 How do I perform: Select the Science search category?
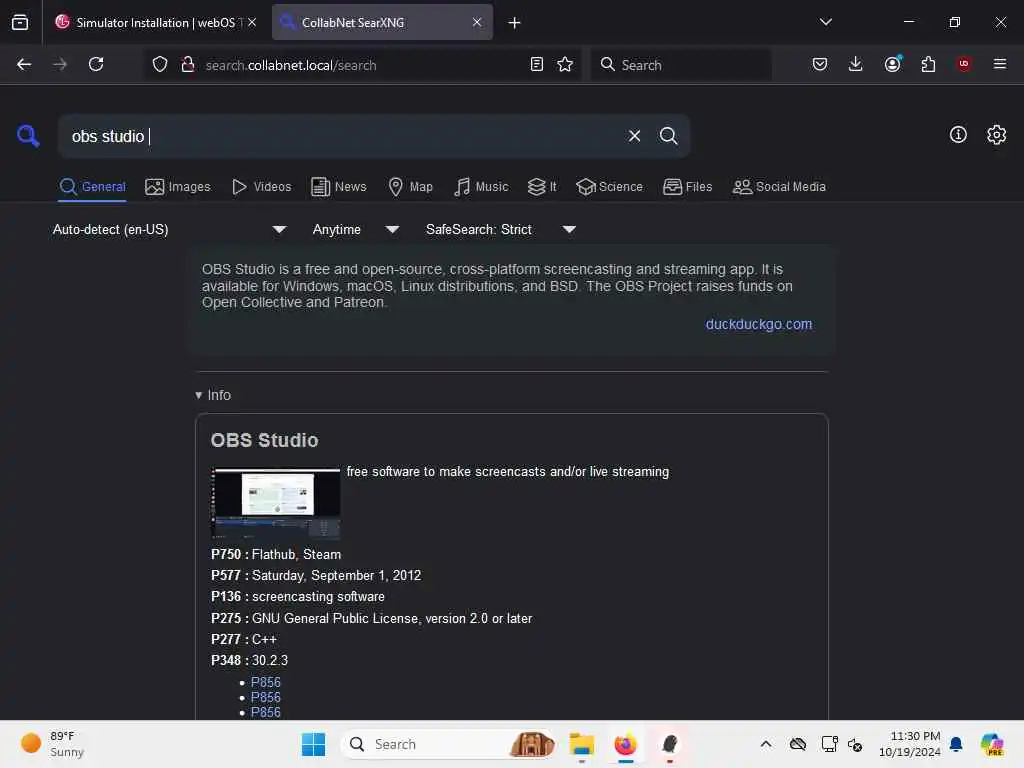609,187
